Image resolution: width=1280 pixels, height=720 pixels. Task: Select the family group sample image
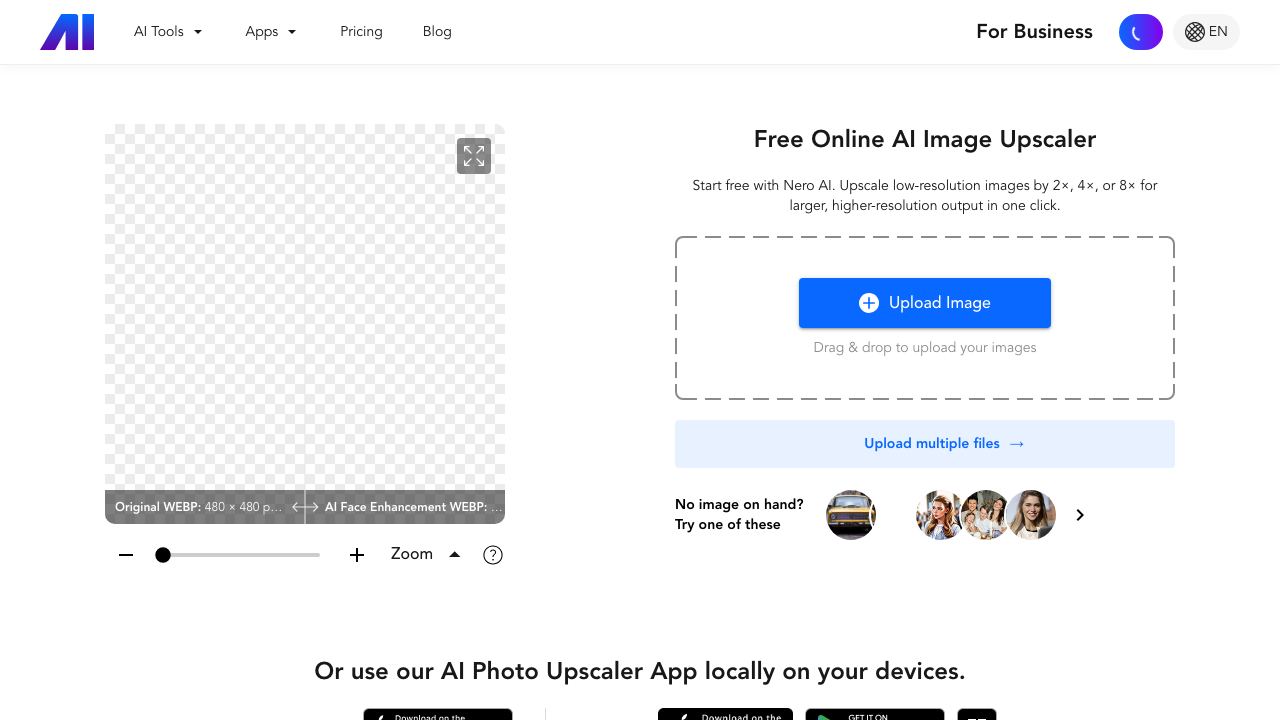[x=984, y=515]
